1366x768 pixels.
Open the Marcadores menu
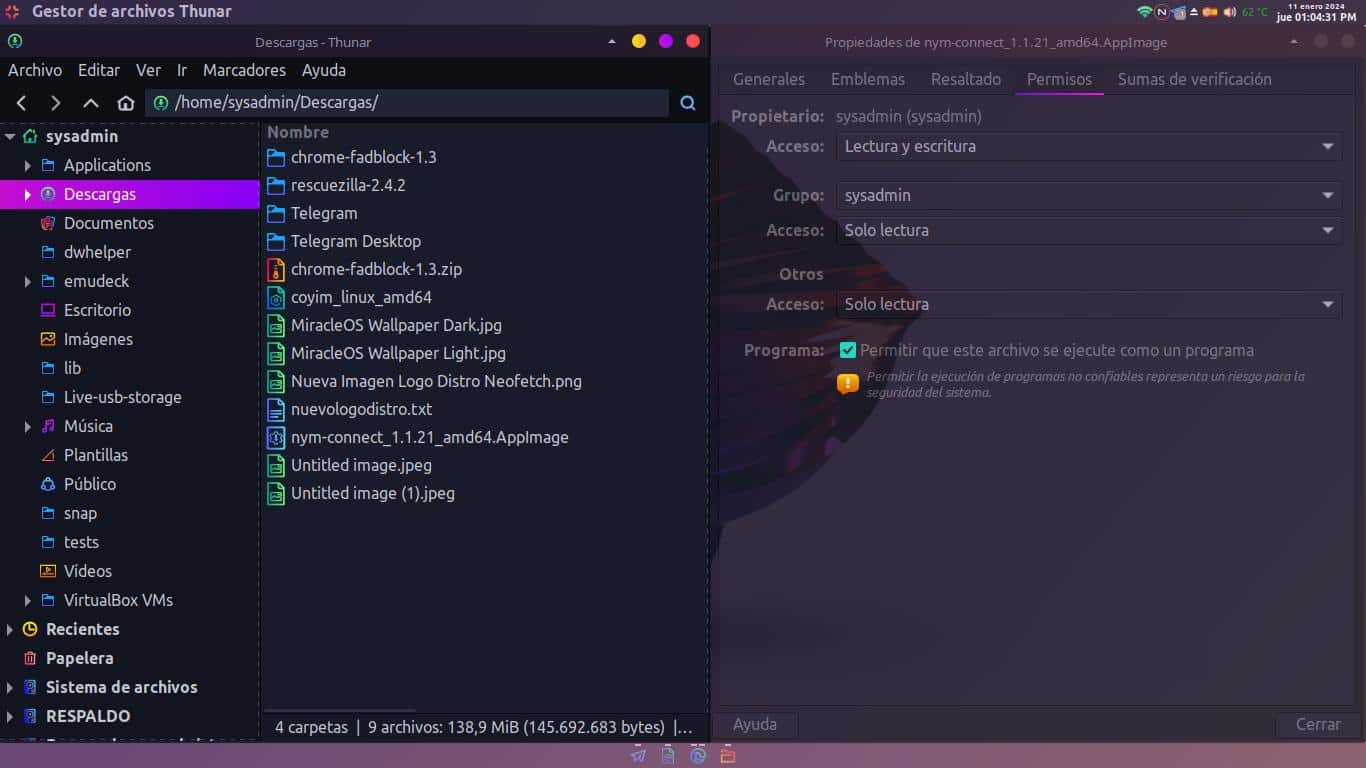coord(244,70)
